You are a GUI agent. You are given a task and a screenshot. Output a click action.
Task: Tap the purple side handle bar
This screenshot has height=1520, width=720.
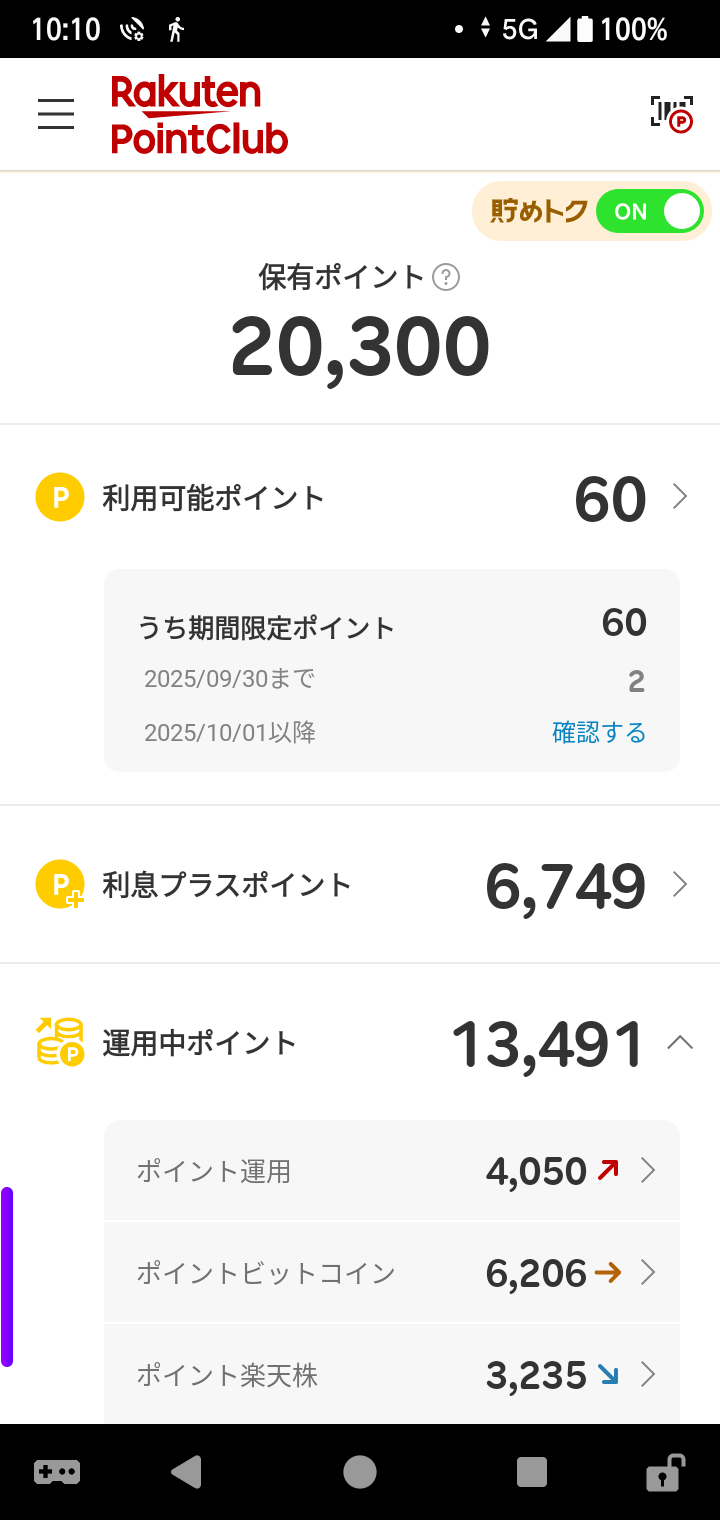tap(8, 1276)
